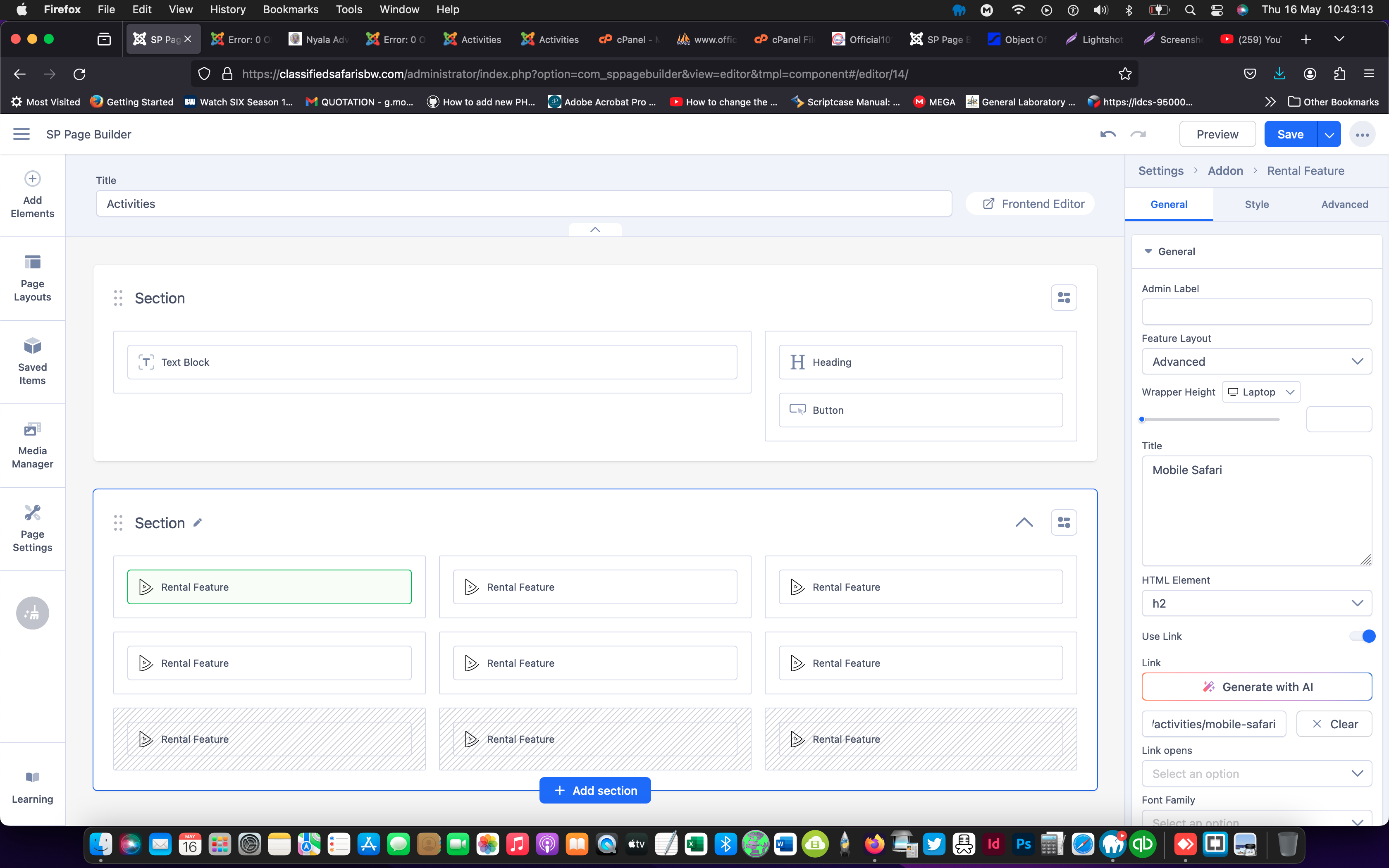Open Page Settings in sidebar
The image size is (1389, 868).
click(32, 528)
